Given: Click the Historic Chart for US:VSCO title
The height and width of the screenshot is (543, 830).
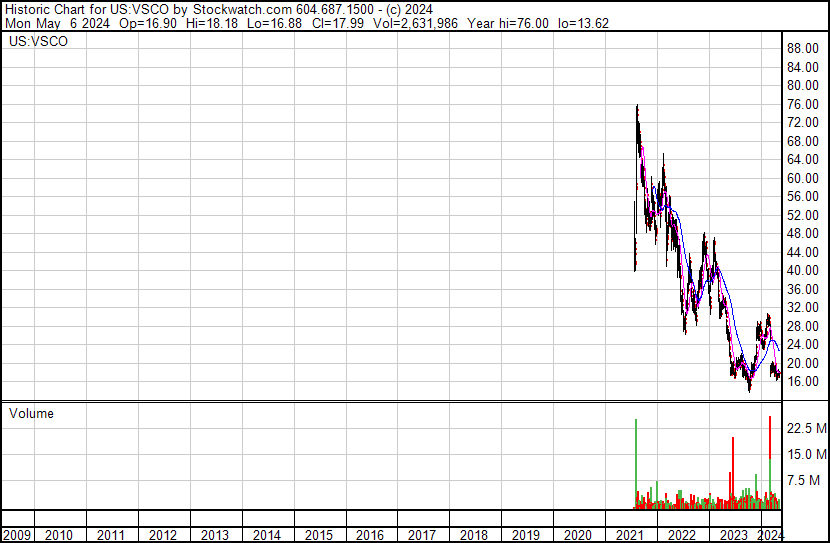Looking at the screenshot, I should [x=87, y=10].
